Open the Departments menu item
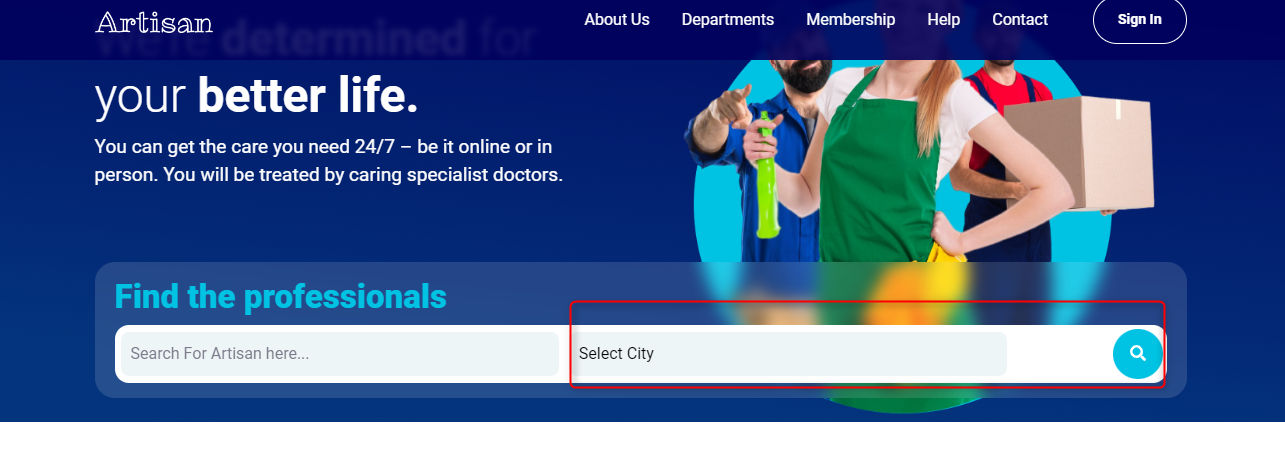Screen dimensions: 1285x461 728,20
